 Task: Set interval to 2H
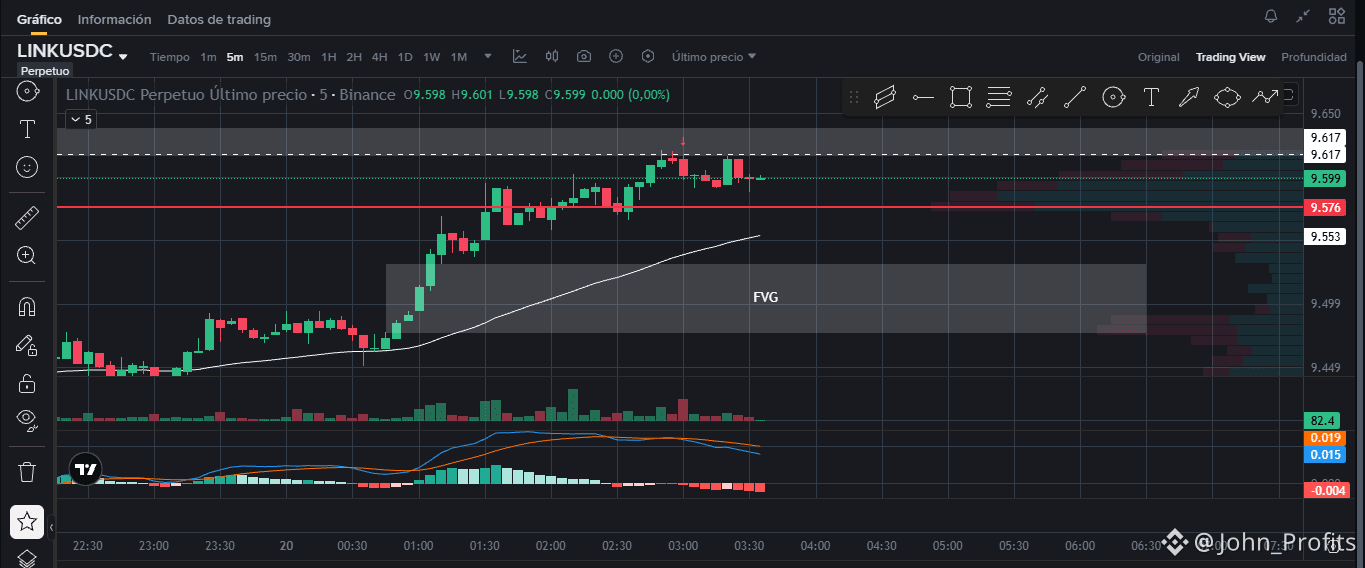click(354, 57)
